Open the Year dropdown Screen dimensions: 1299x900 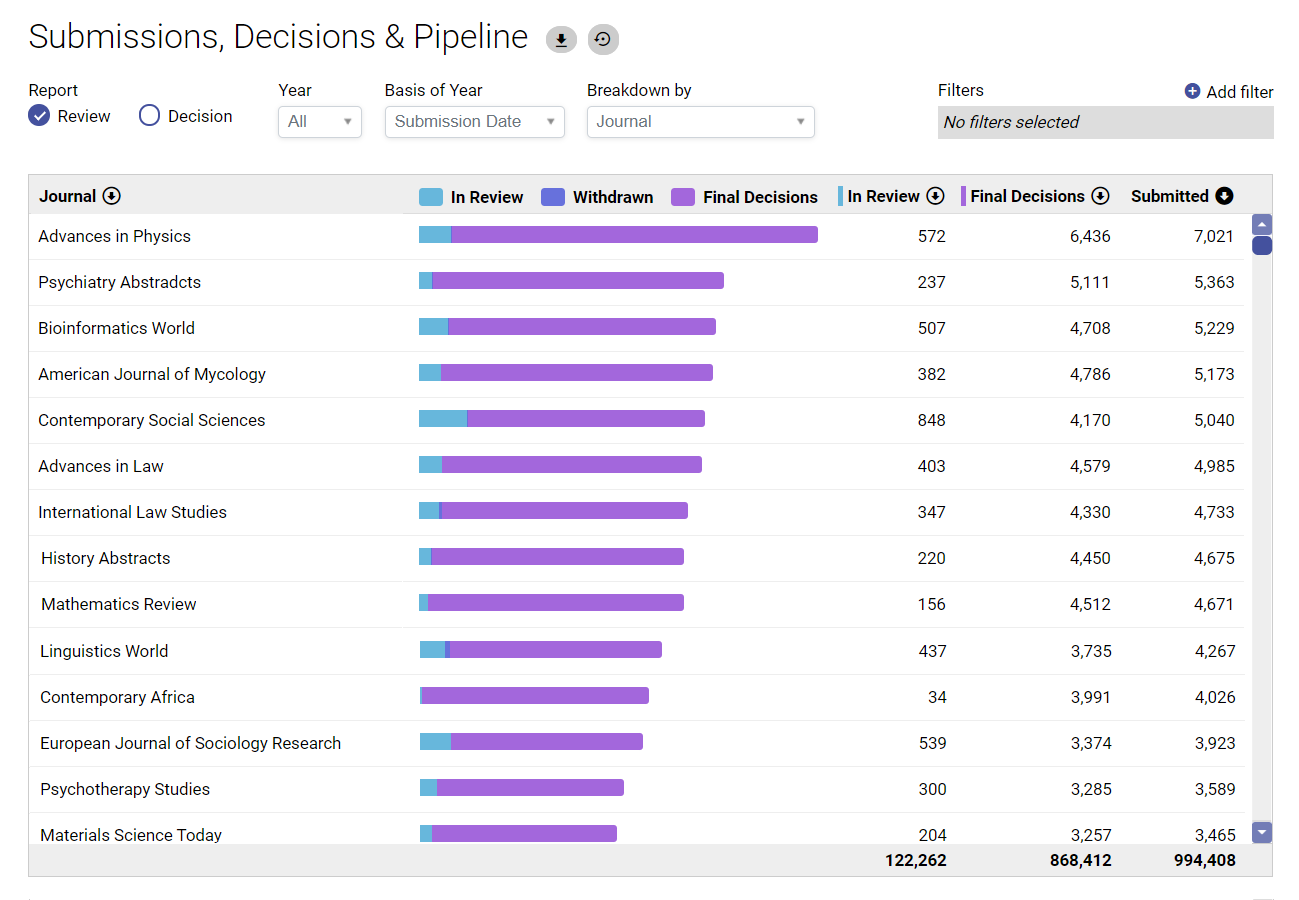pyautogui.click(x=319, y=122)
